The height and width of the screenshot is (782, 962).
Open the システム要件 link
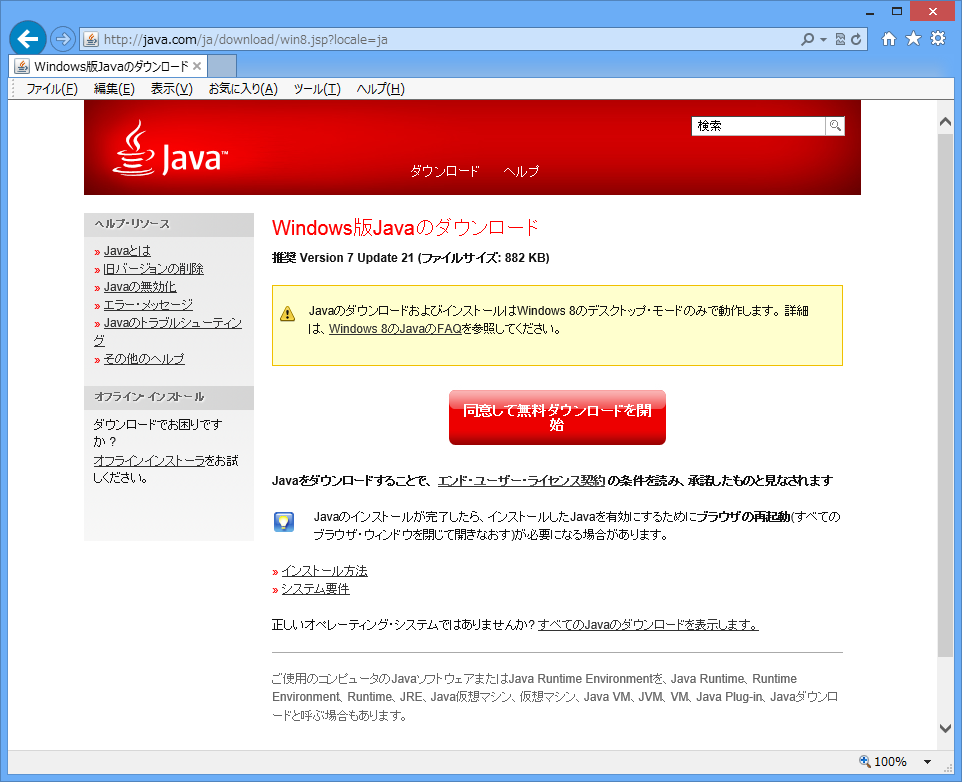(315, 589)
